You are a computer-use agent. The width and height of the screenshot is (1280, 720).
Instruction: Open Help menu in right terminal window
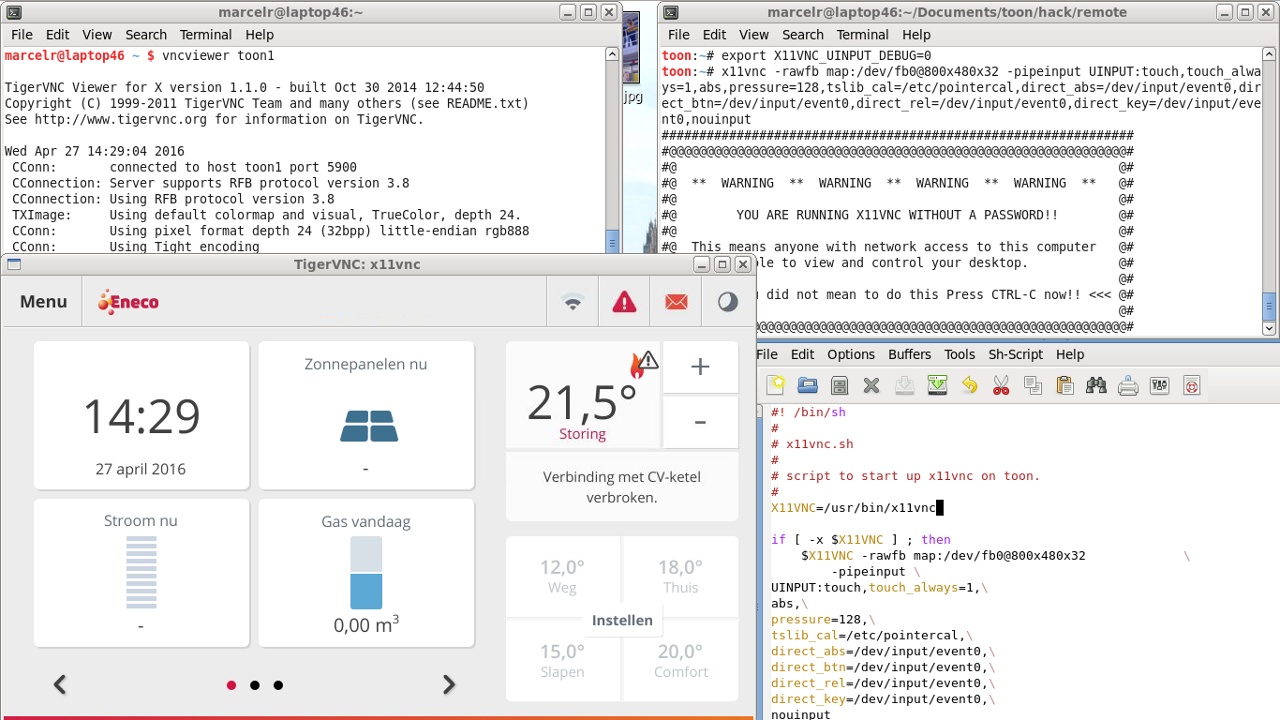click(x=916, y=34)
